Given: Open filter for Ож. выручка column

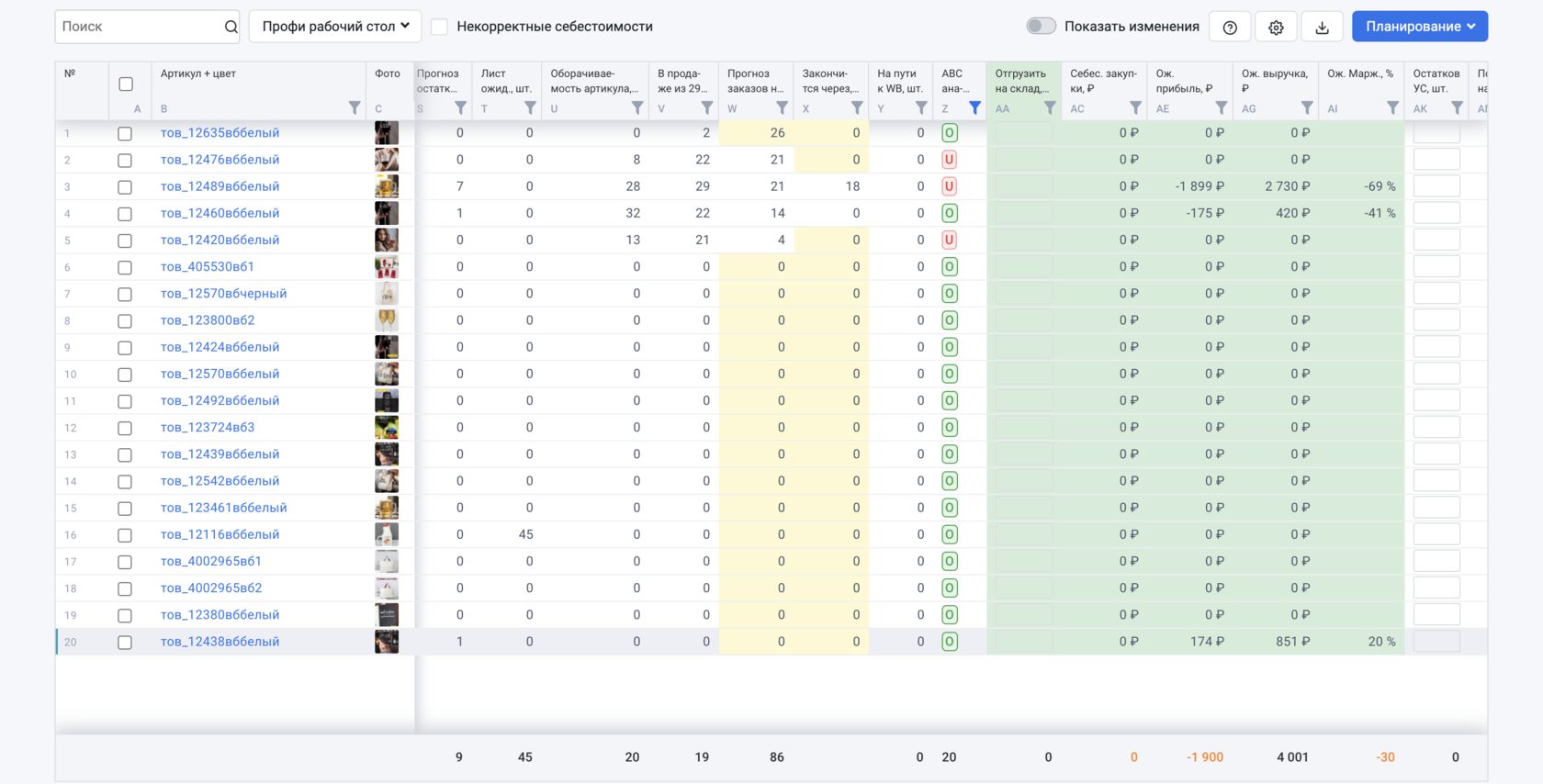Looking at the screenshot, I should [x=1307, y=108].
